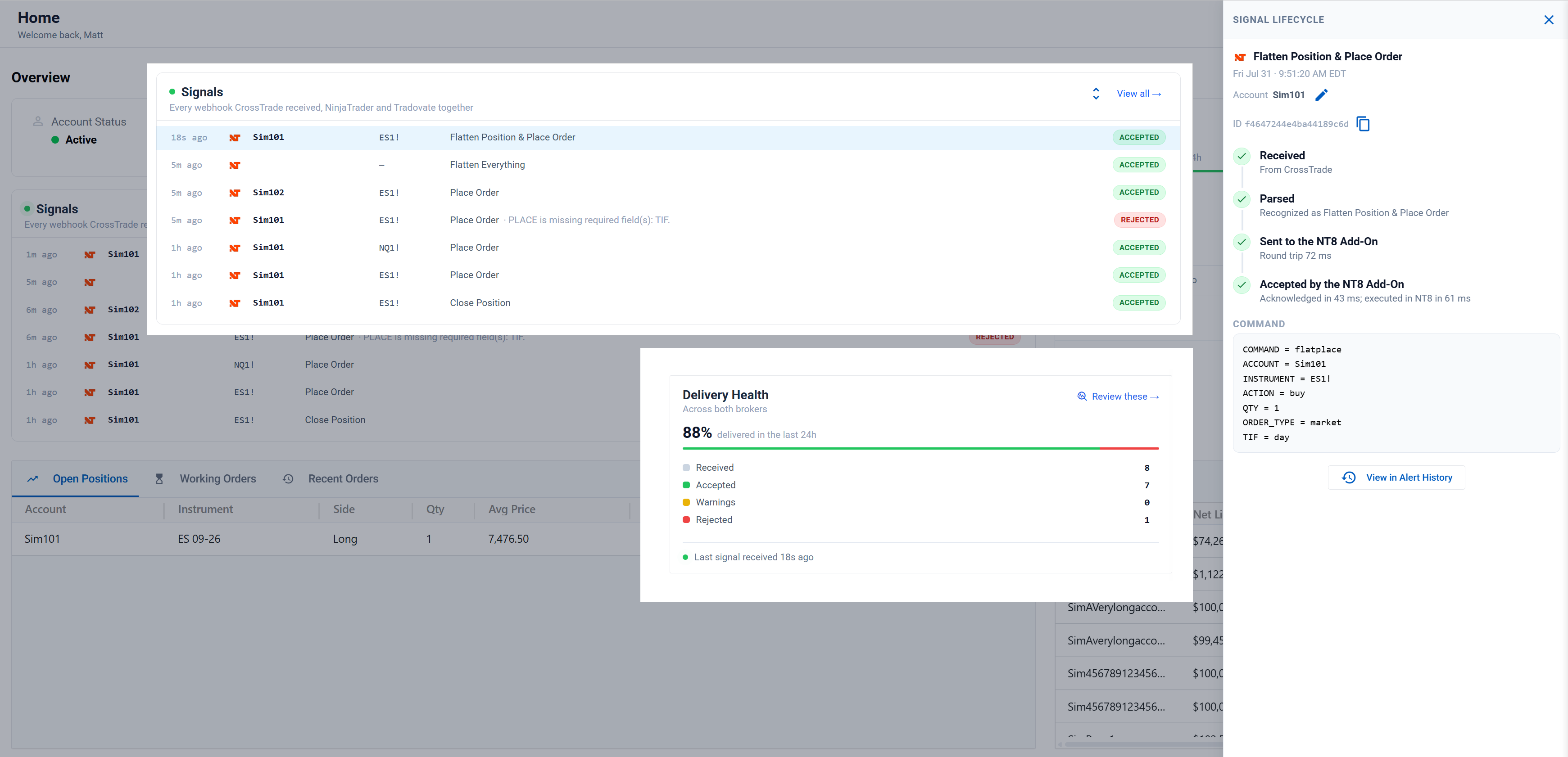Click the Delivery Health progress bar

click(x=920, y=448)
